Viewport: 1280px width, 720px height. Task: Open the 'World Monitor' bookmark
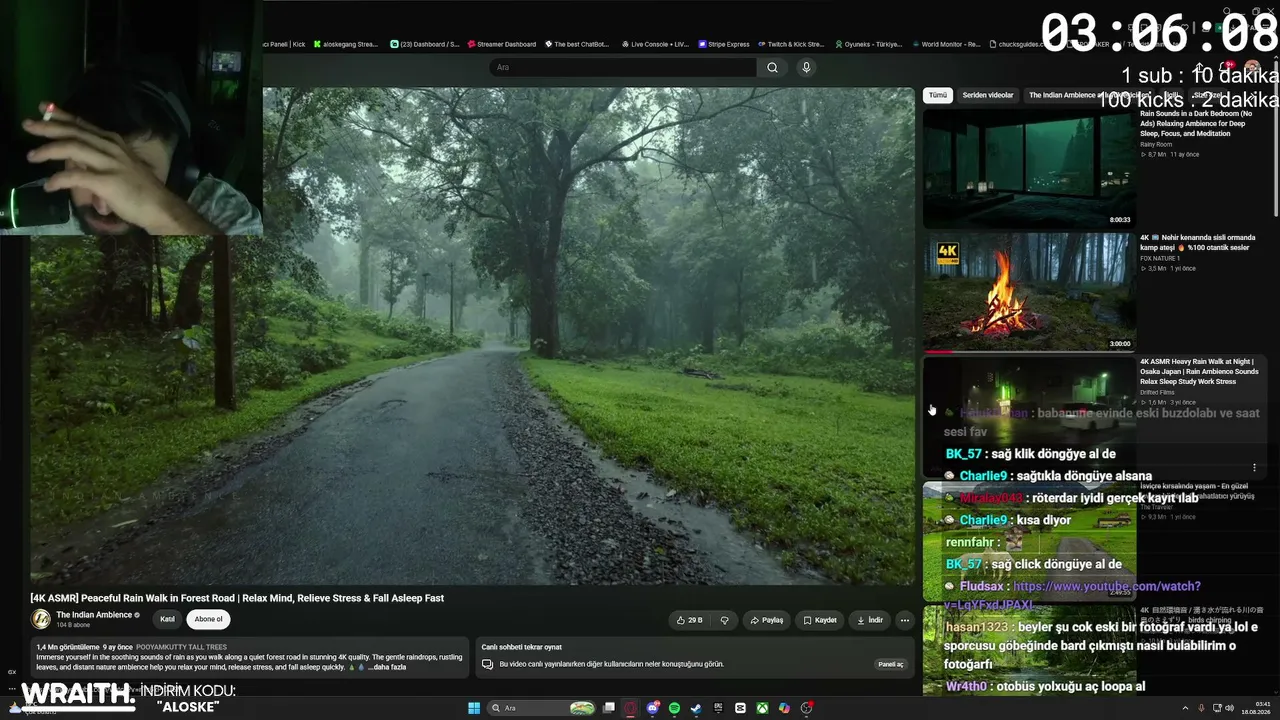(x=948, y=44)
